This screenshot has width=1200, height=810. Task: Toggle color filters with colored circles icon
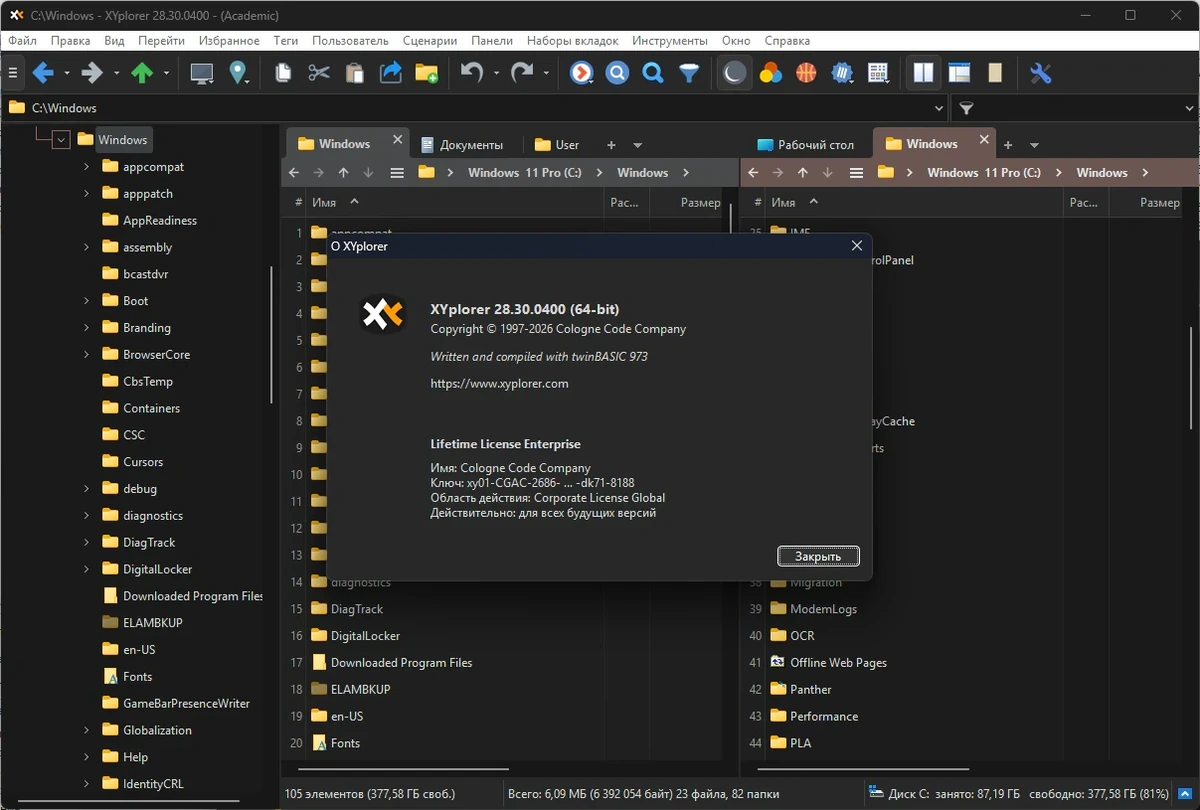tap(771, 73)
